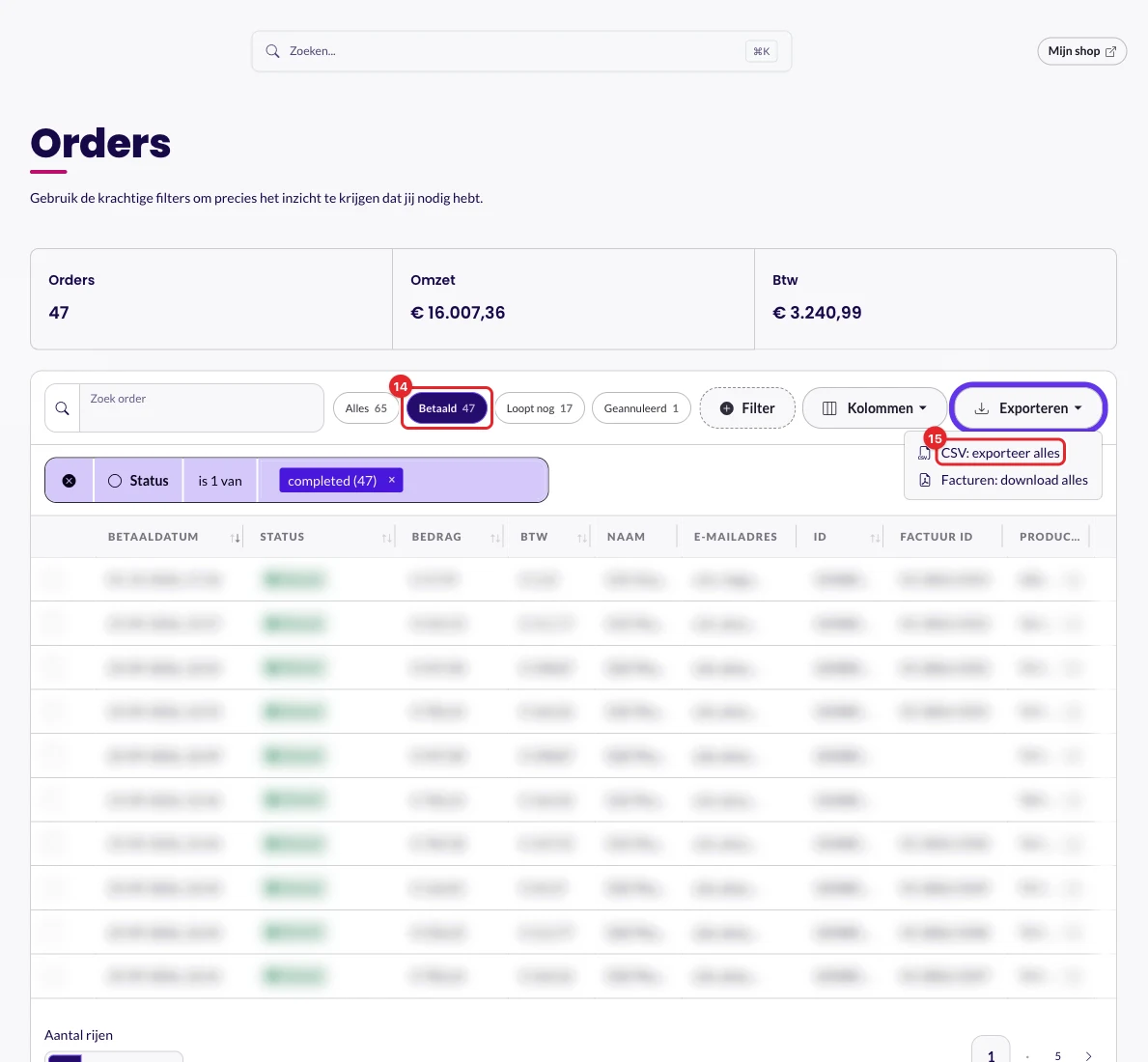
Task: Click the plus icon on the Filter button
Action: [726, 408]
